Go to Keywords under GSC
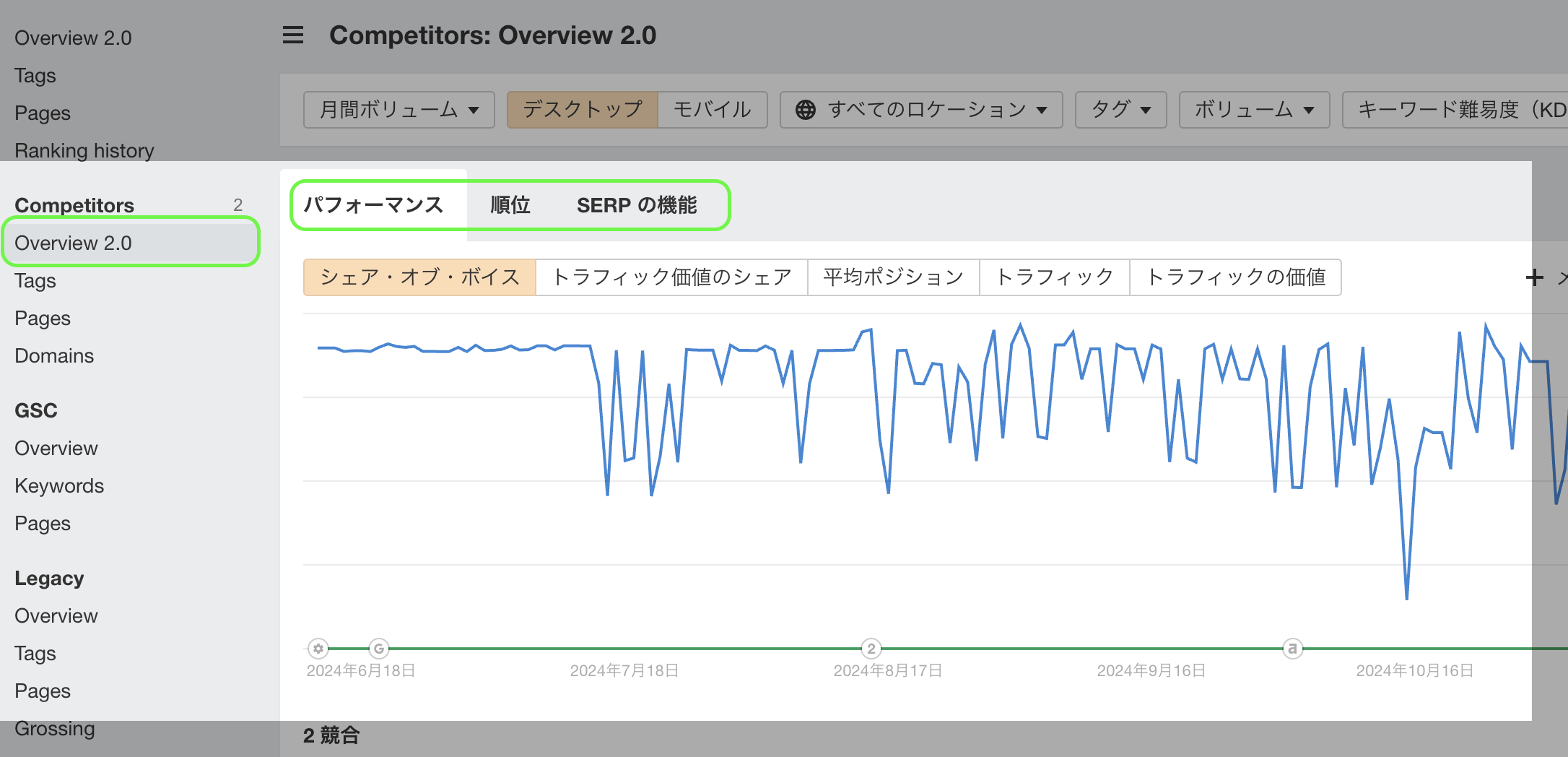Image resolution: width=1568 pixels, height=757 pixels. 59,485
